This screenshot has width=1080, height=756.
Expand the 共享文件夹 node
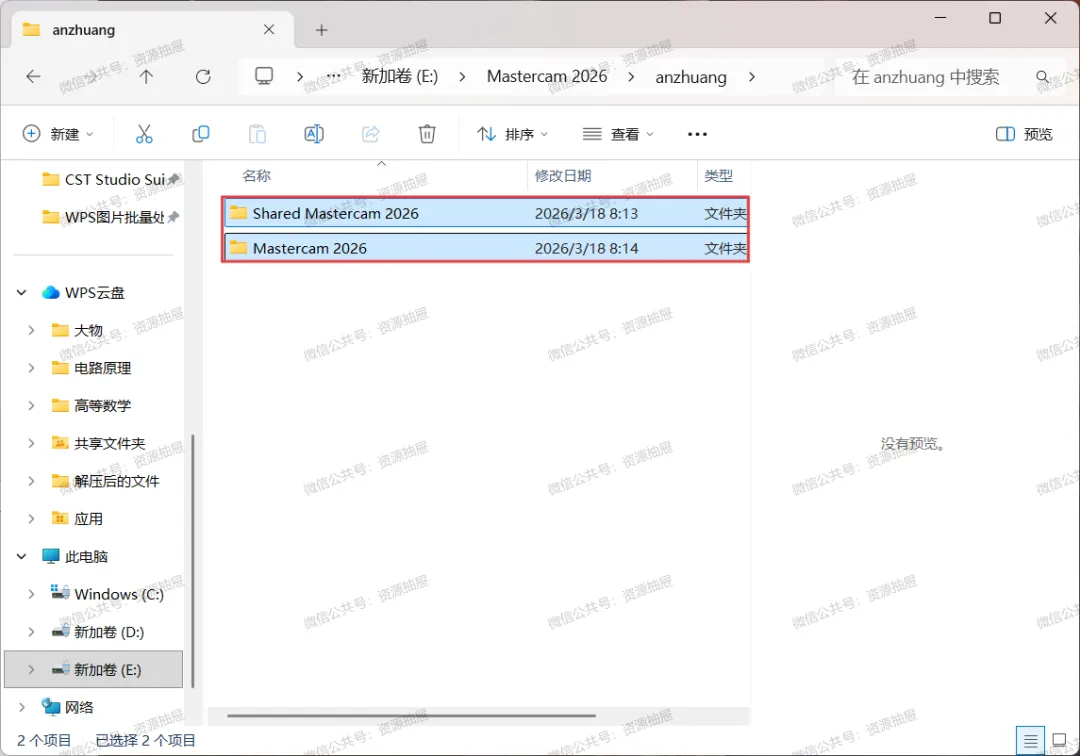(x=31, y=443)
